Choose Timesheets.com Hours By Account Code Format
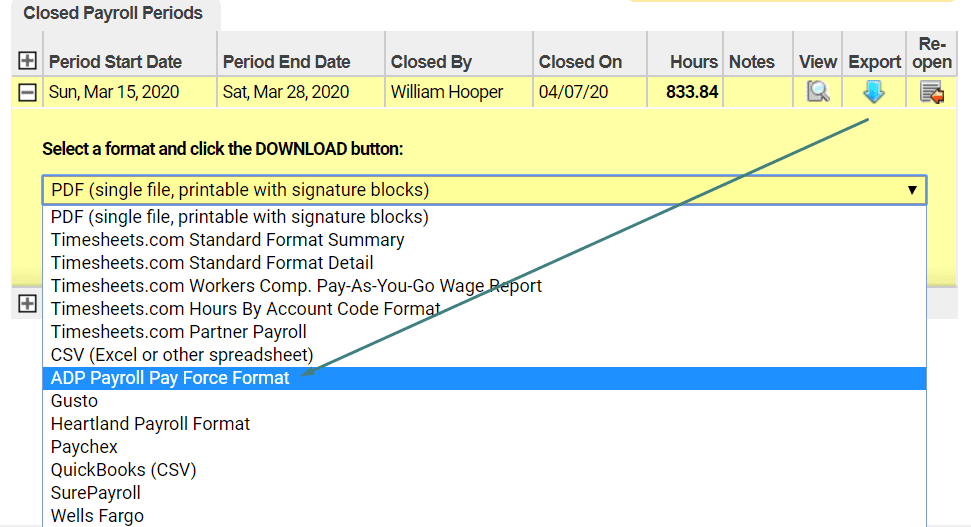 click(x=484, y=309)
